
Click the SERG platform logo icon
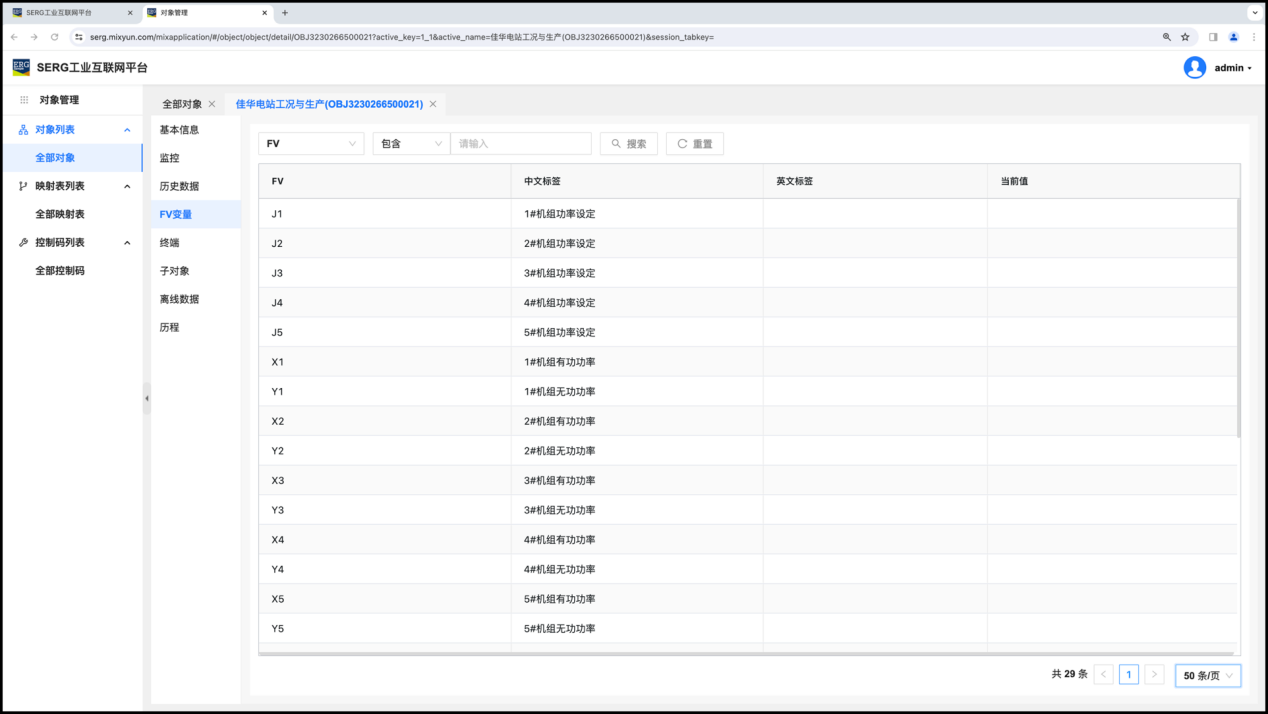21,67
